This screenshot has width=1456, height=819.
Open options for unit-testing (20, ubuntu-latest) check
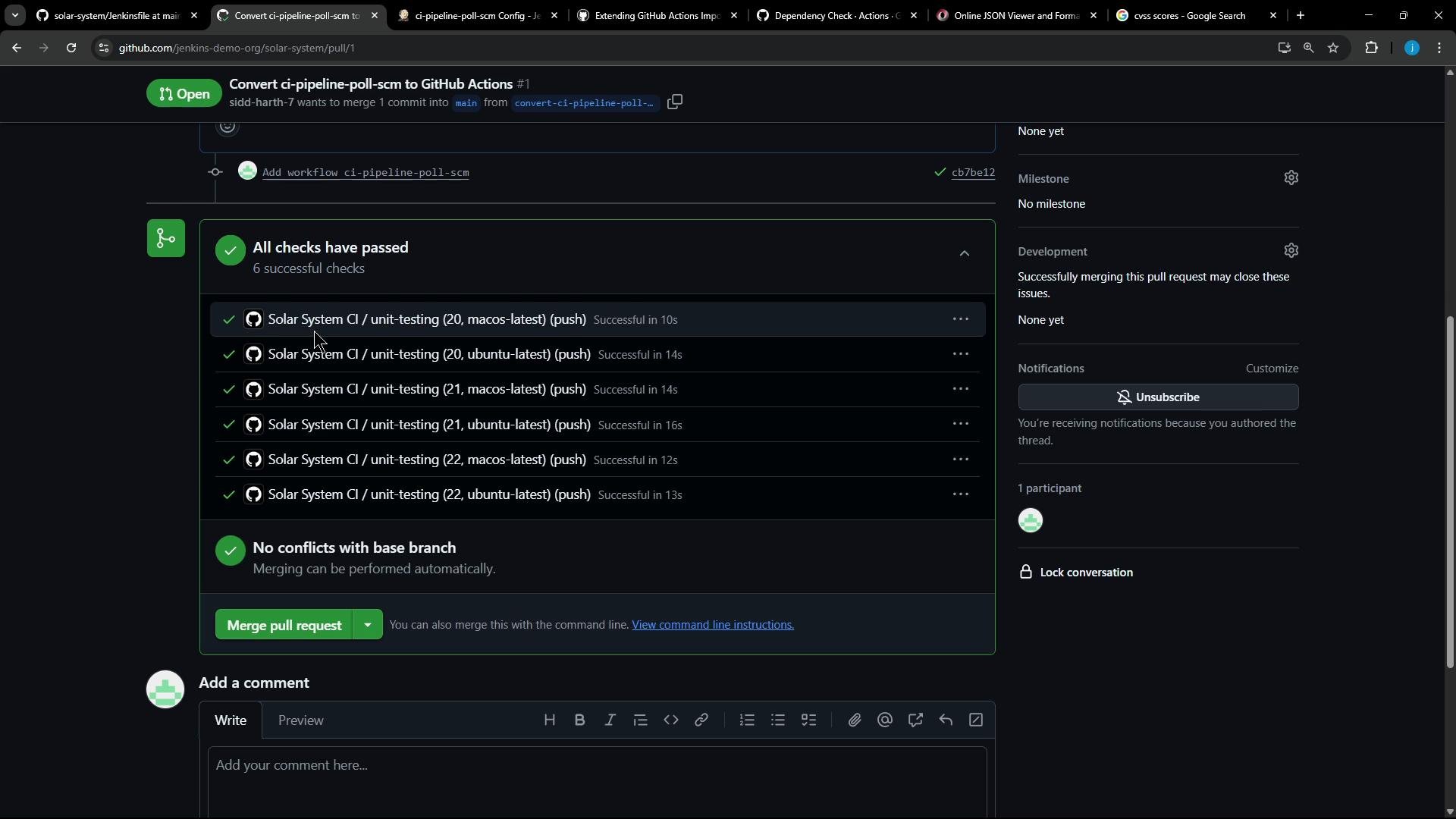961,354
